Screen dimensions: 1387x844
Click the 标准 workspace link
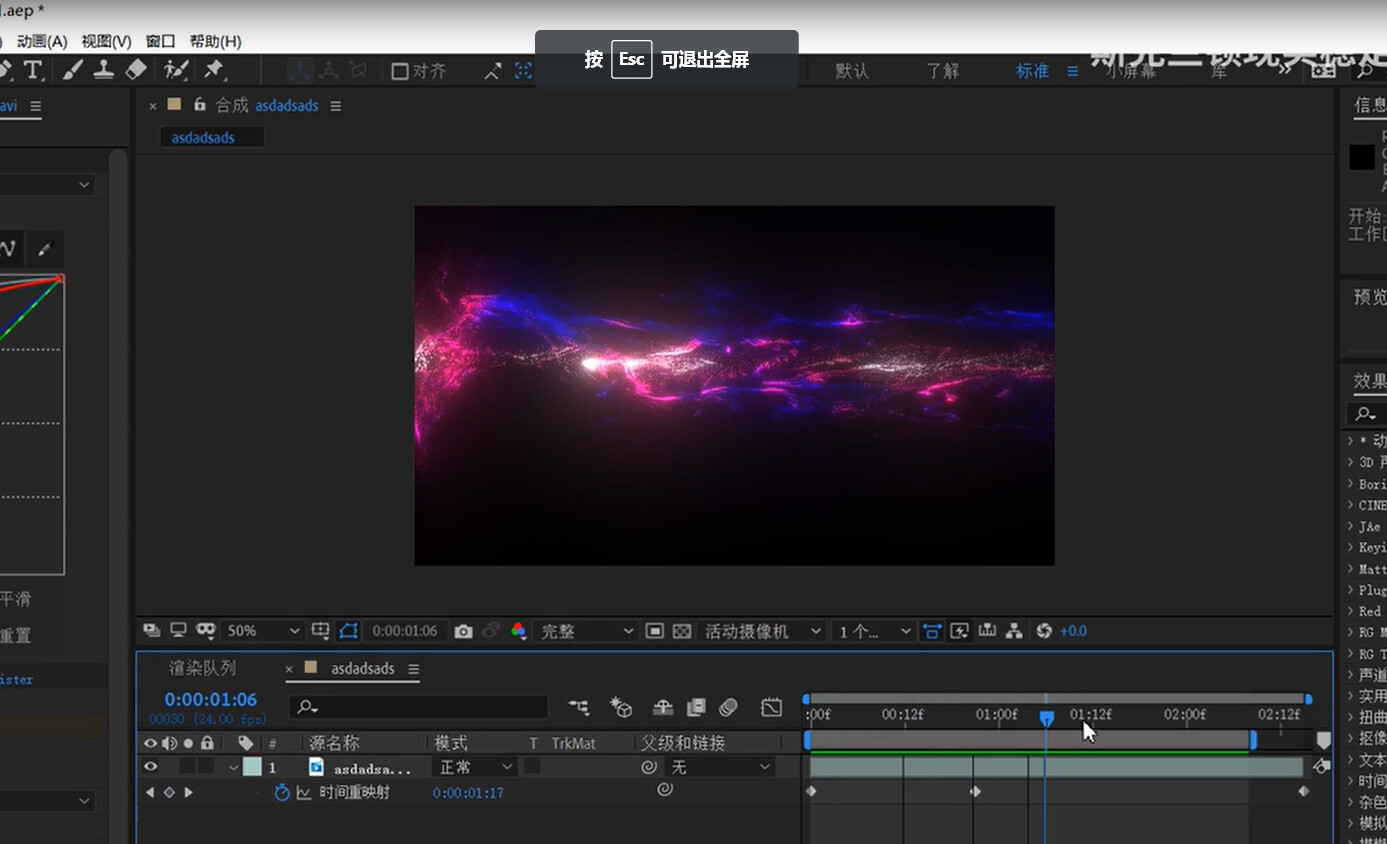coord(1032,70)
